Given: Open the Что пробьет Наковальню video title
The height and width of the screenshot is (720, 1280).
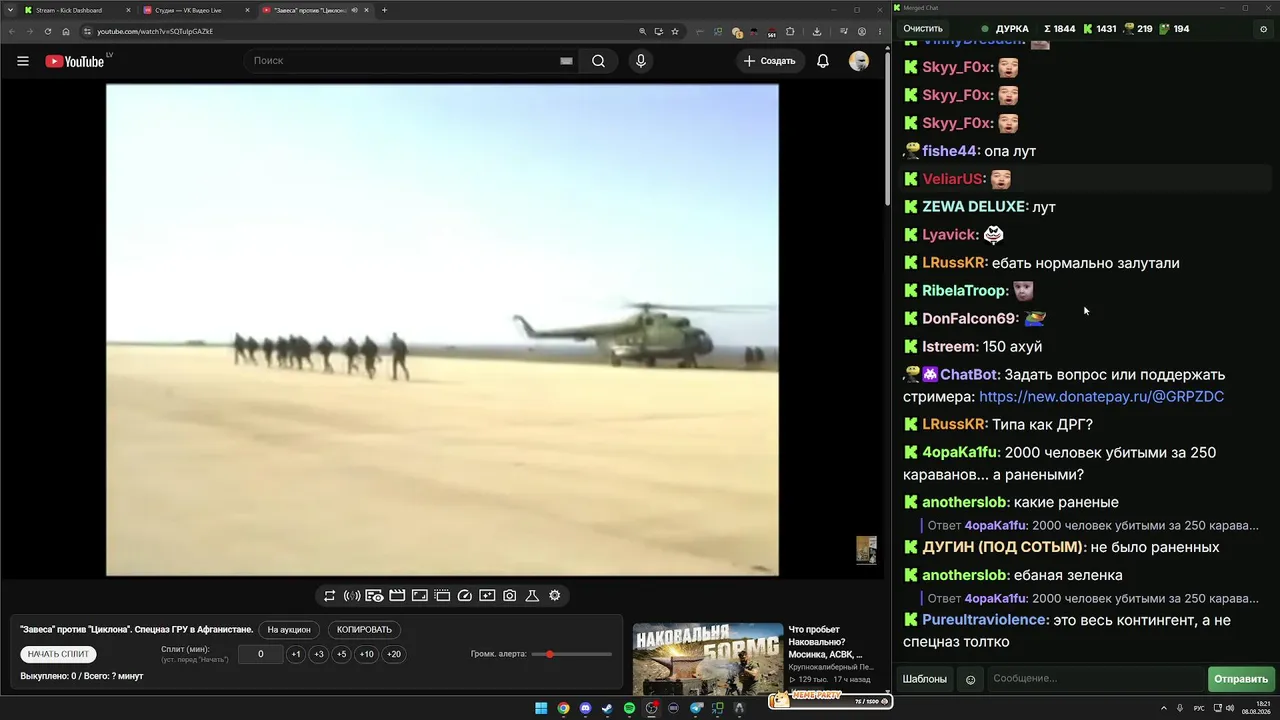Looking at the screenshot, I should [825, 642].
